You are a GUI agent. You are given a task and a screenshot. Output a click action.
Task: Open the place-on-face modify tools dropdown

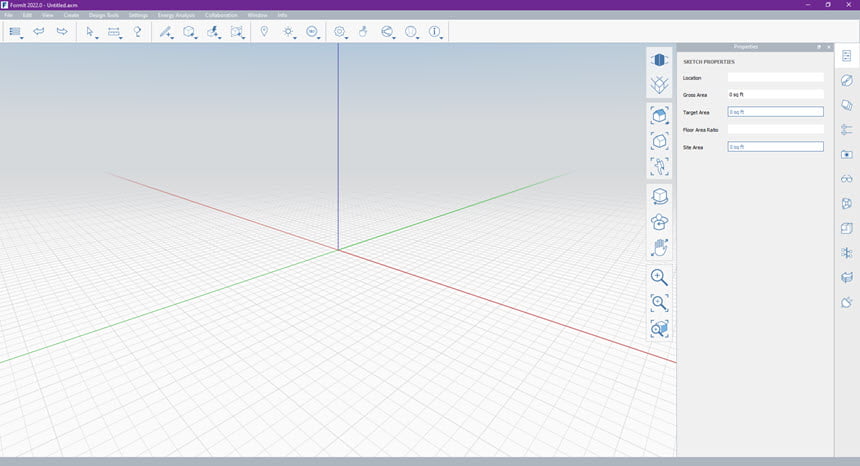tap(213, 32)
